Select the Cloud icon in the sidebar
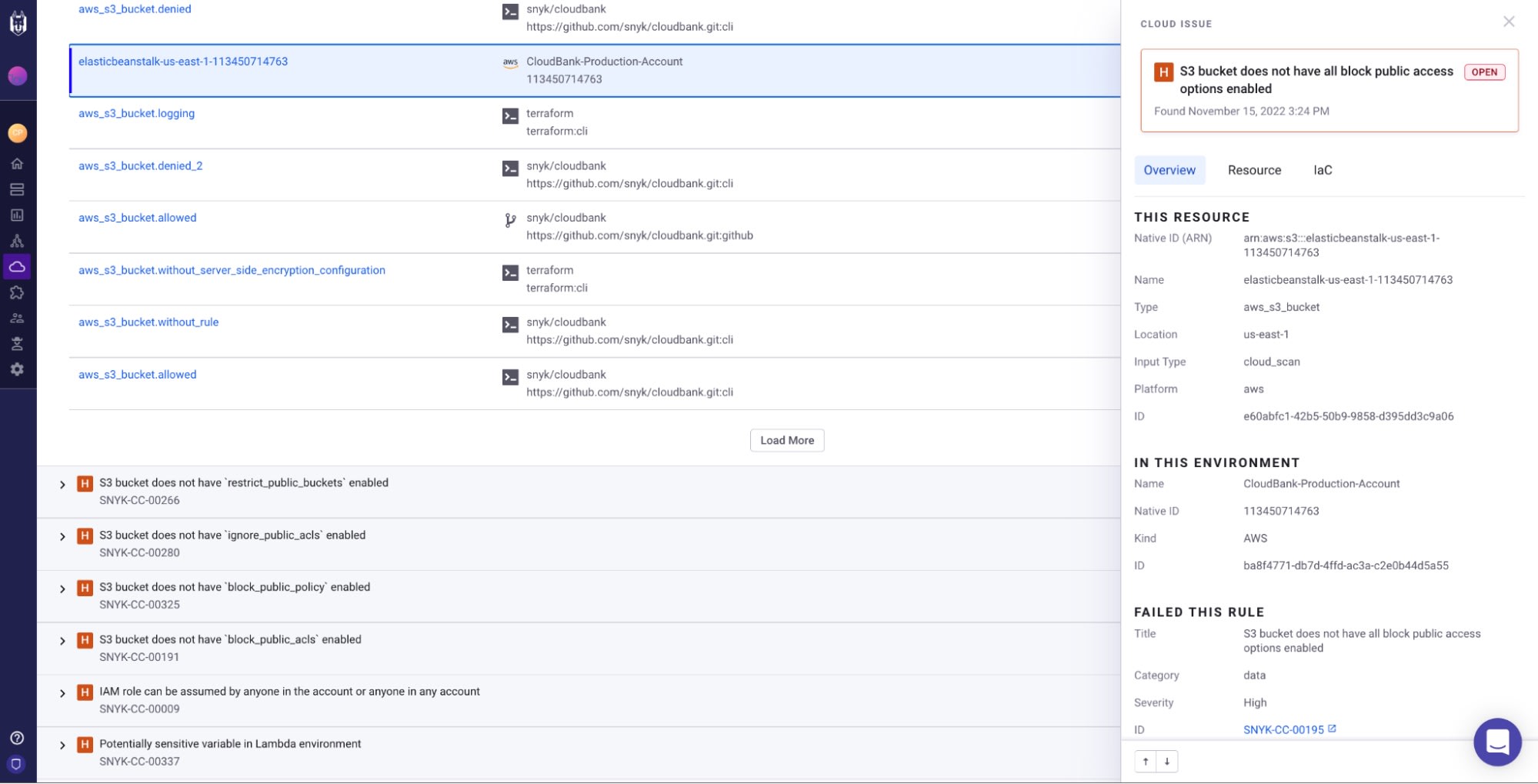 point(17,266)
